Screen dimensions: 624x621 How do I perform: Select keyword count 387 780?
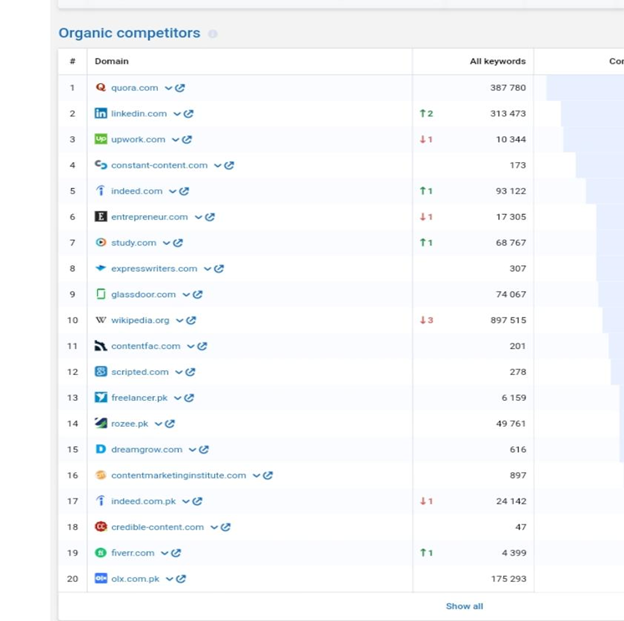click(x=508, y=88)
